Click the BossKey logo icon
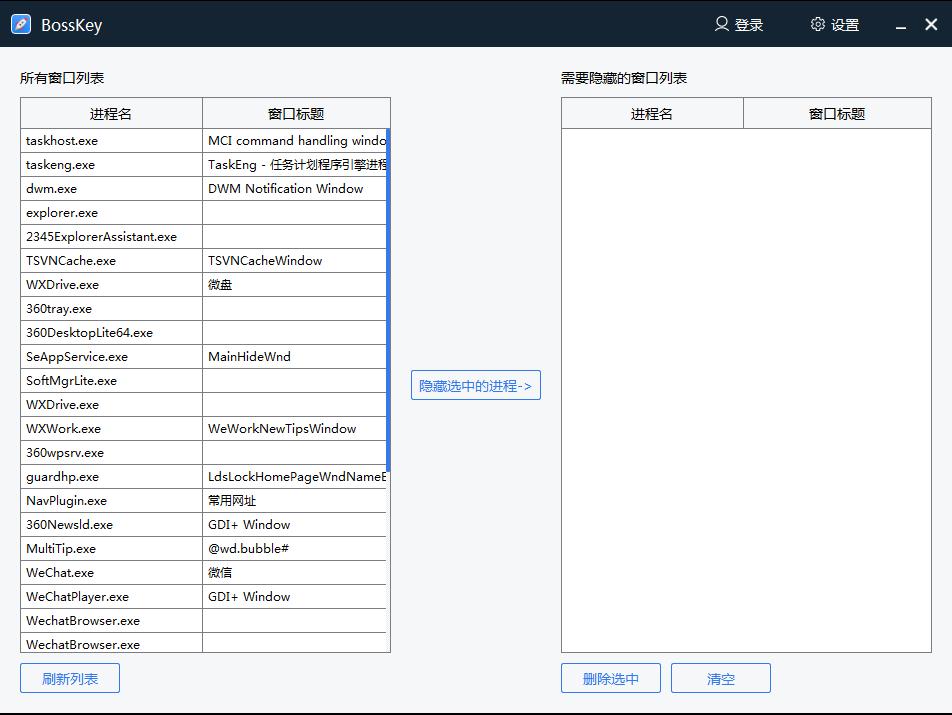The image size is (952, 715). click(x=21, y=24)
